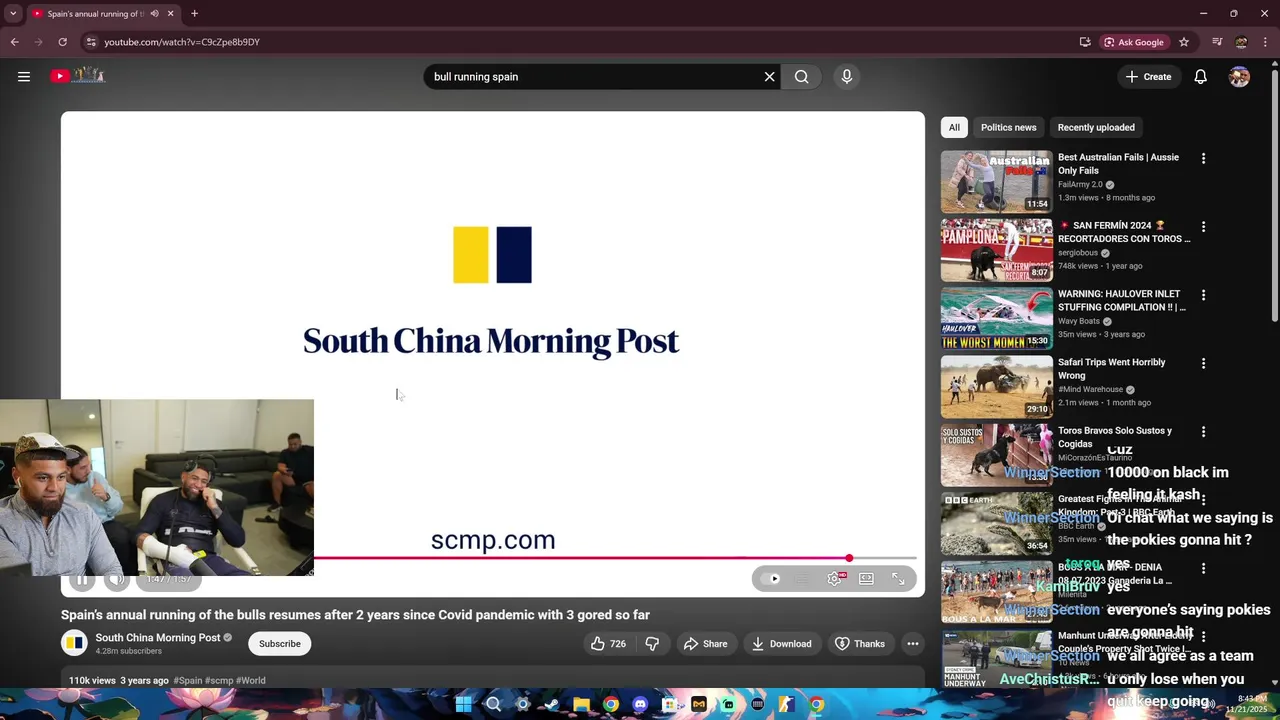Open Windows Start menu
This screenshot has width=1280, height=720.
coord(463,704)
